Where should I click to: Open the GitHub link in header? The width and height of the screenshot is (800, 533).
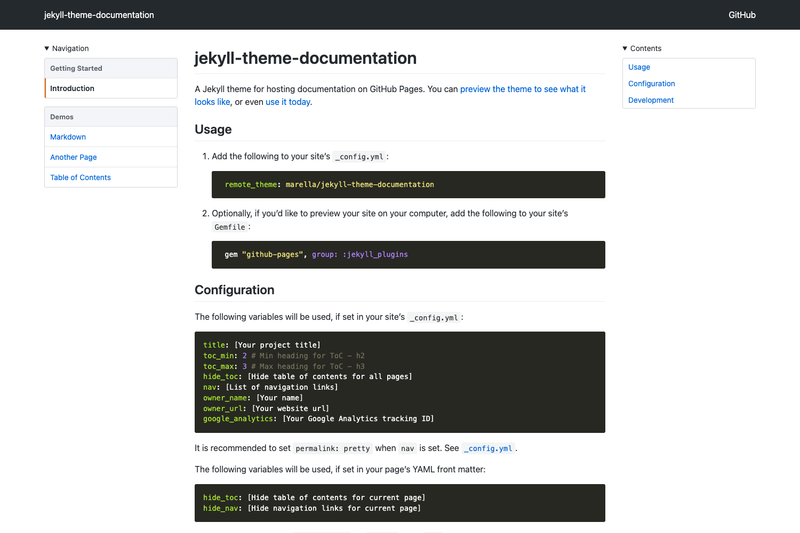point(742,15)
